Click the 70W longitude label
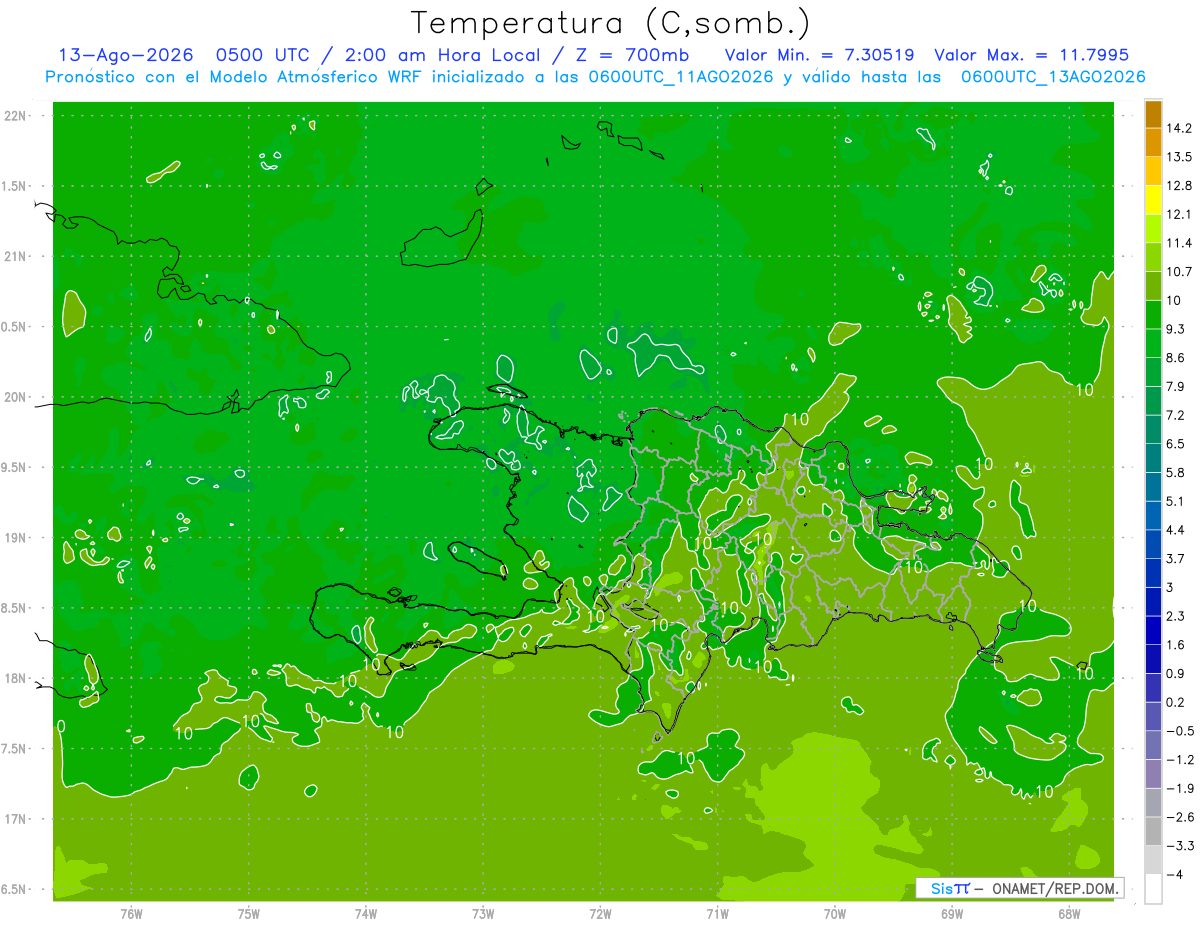This screenshot has width=1200, height=927. (835, 914)
